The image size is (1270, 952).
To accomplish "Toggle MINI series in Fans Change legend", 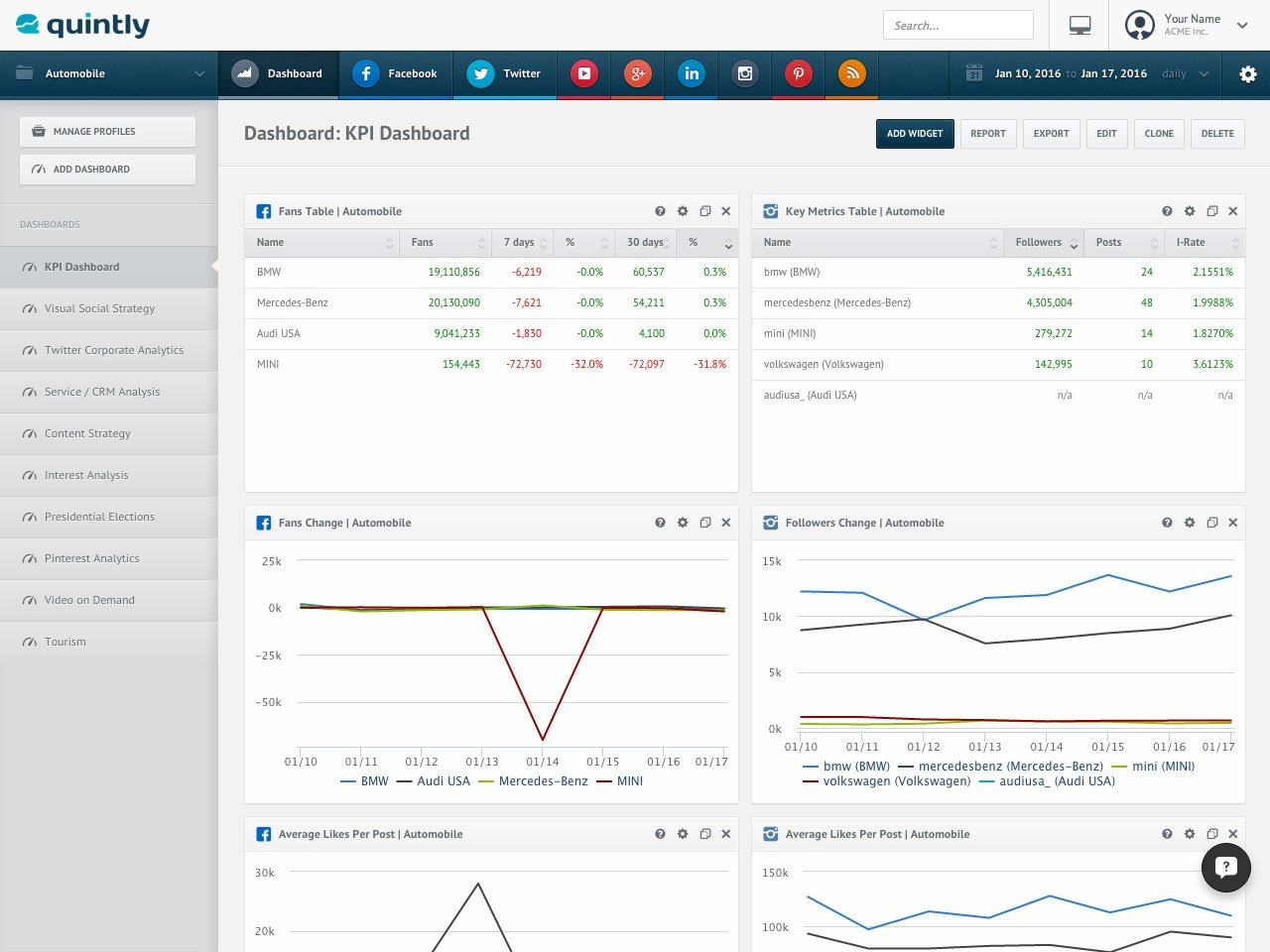I will 619,781.
